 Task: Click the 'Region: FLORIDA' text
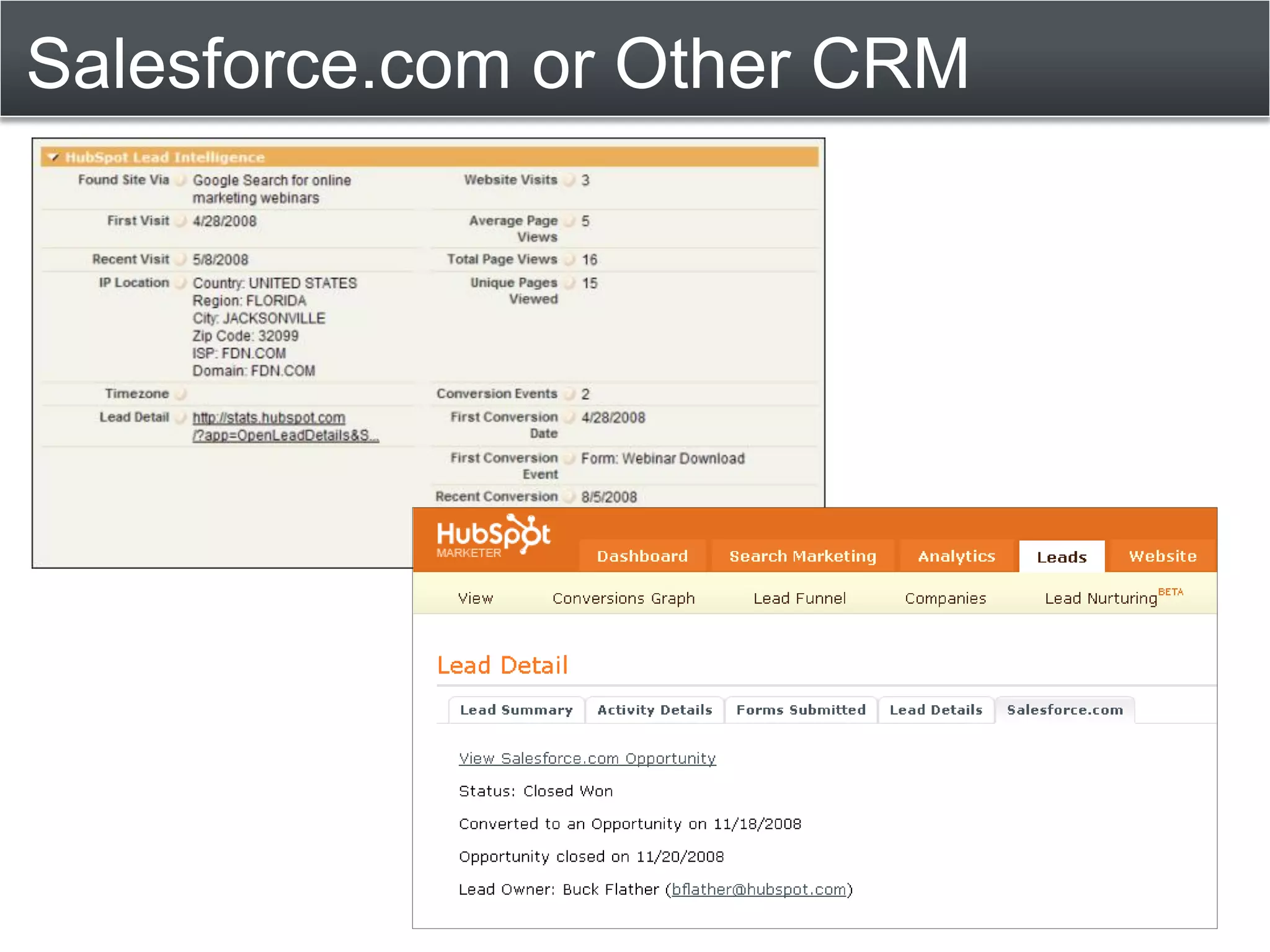click(x=249, y=301)
